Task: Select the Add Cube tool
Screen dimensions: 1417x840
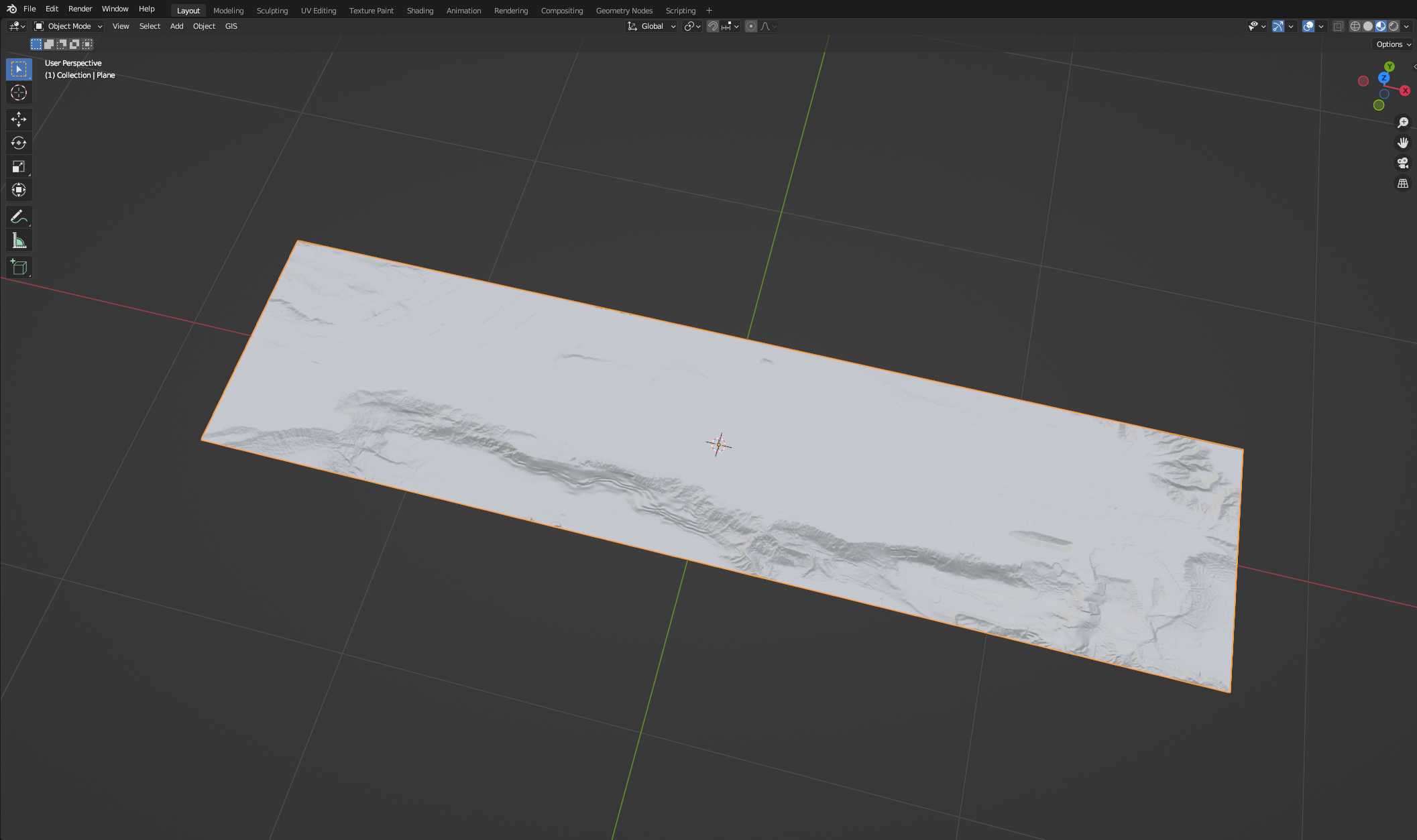Action: [x=19, y=267]
